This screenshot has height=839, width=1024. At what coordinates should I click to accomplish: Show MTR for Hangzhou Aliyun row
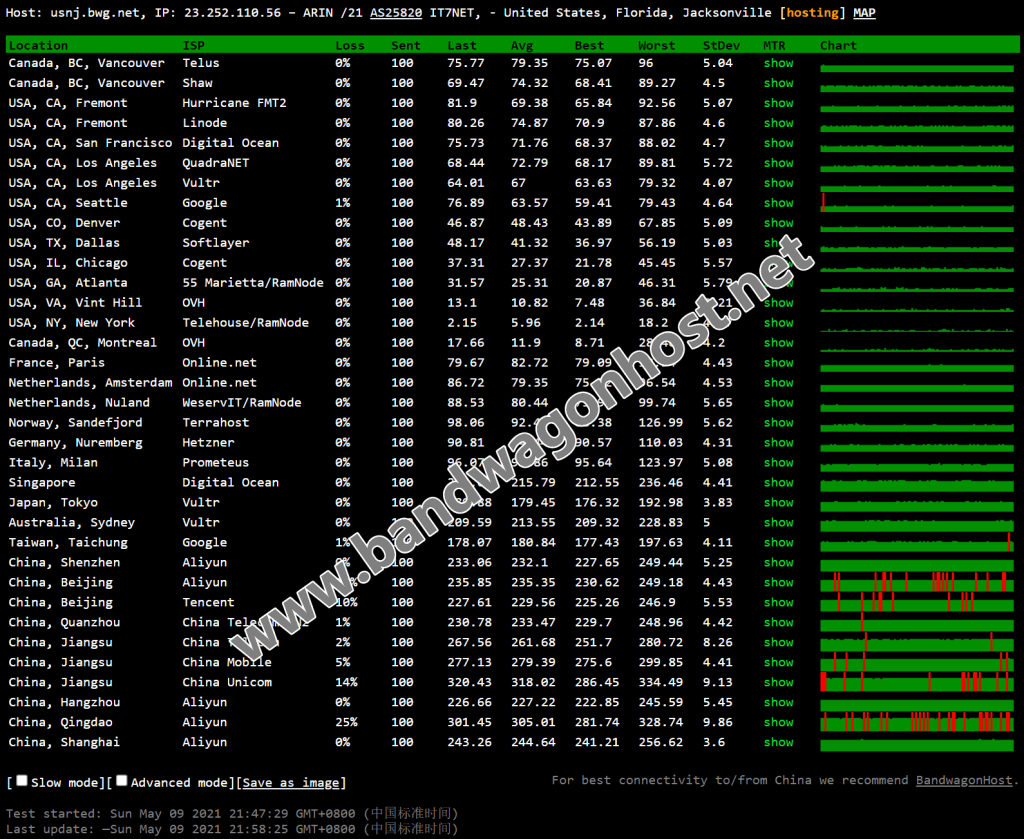pos(778,703)
